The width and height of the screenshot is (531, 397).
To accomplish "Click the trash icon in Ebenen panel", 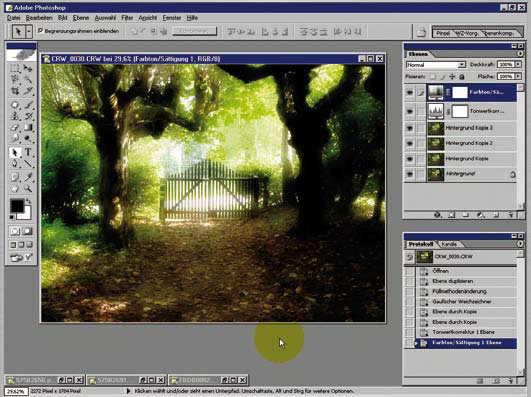I will coord(511,215).
